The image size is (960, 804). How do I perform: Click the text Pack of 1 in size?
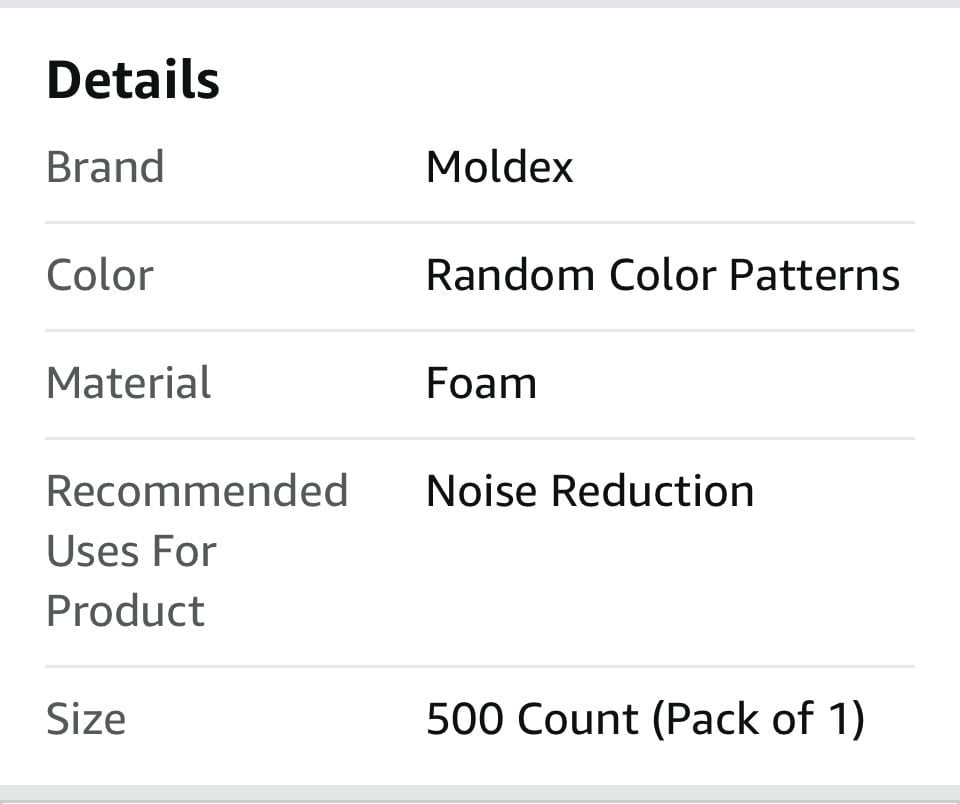(759, 719)
